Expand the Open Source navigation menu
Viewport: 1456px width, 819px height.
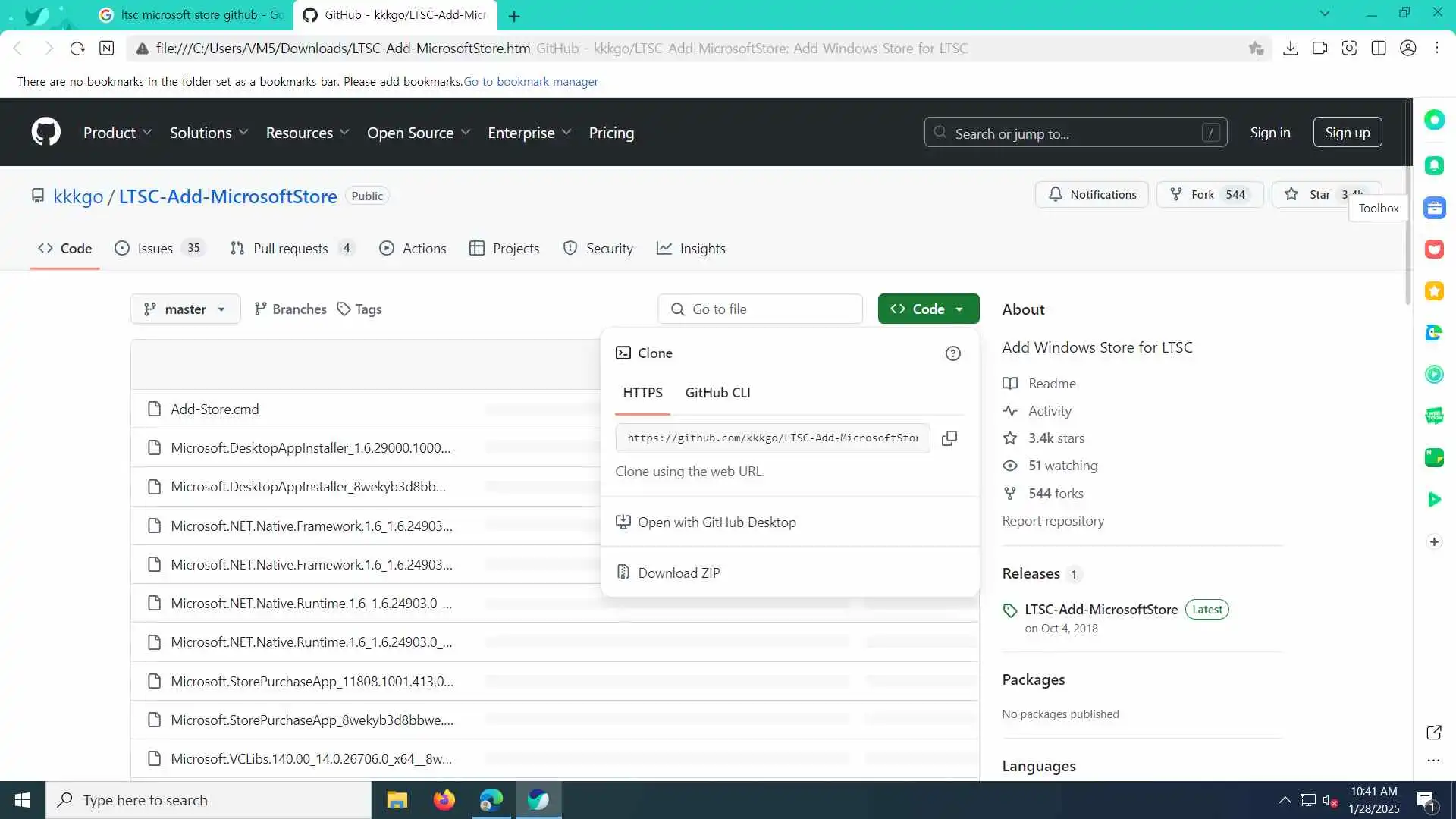pyautogui.click(x=419, y=133)
